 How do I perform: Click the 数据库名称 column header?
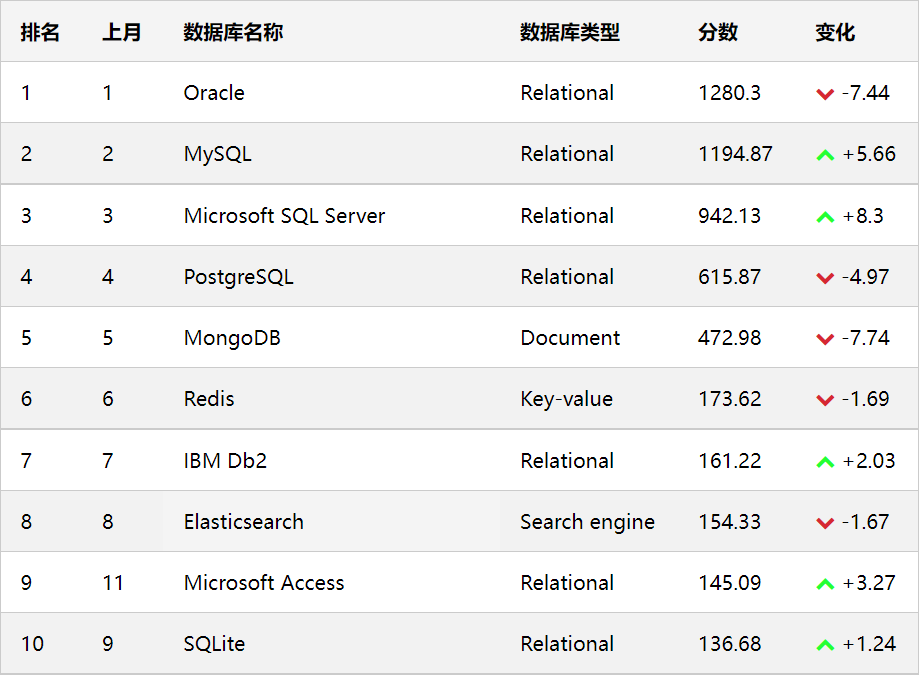(x=233, y=32)
